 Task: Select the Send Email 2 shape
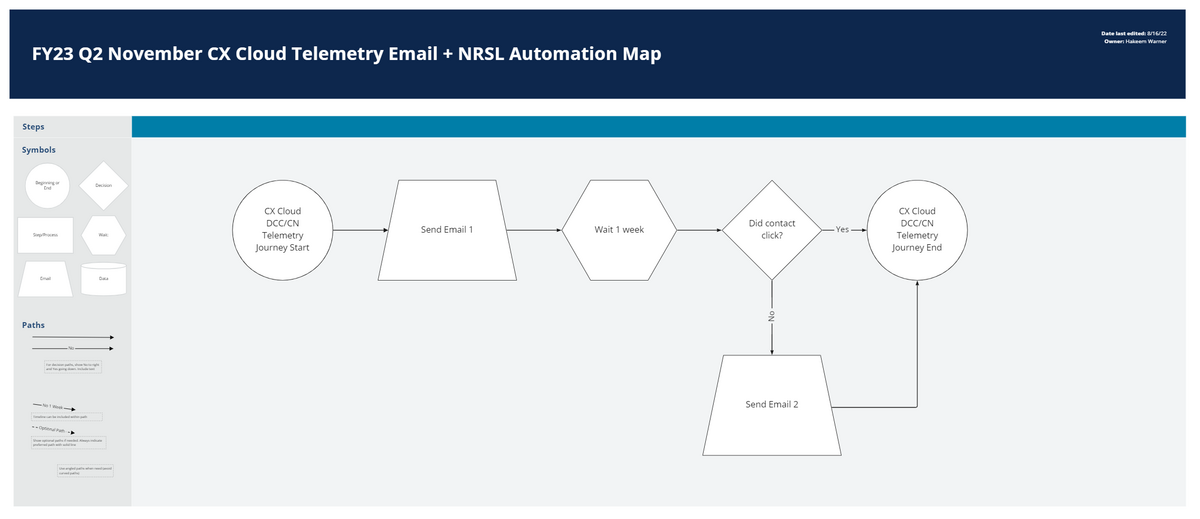coord(772,405)
